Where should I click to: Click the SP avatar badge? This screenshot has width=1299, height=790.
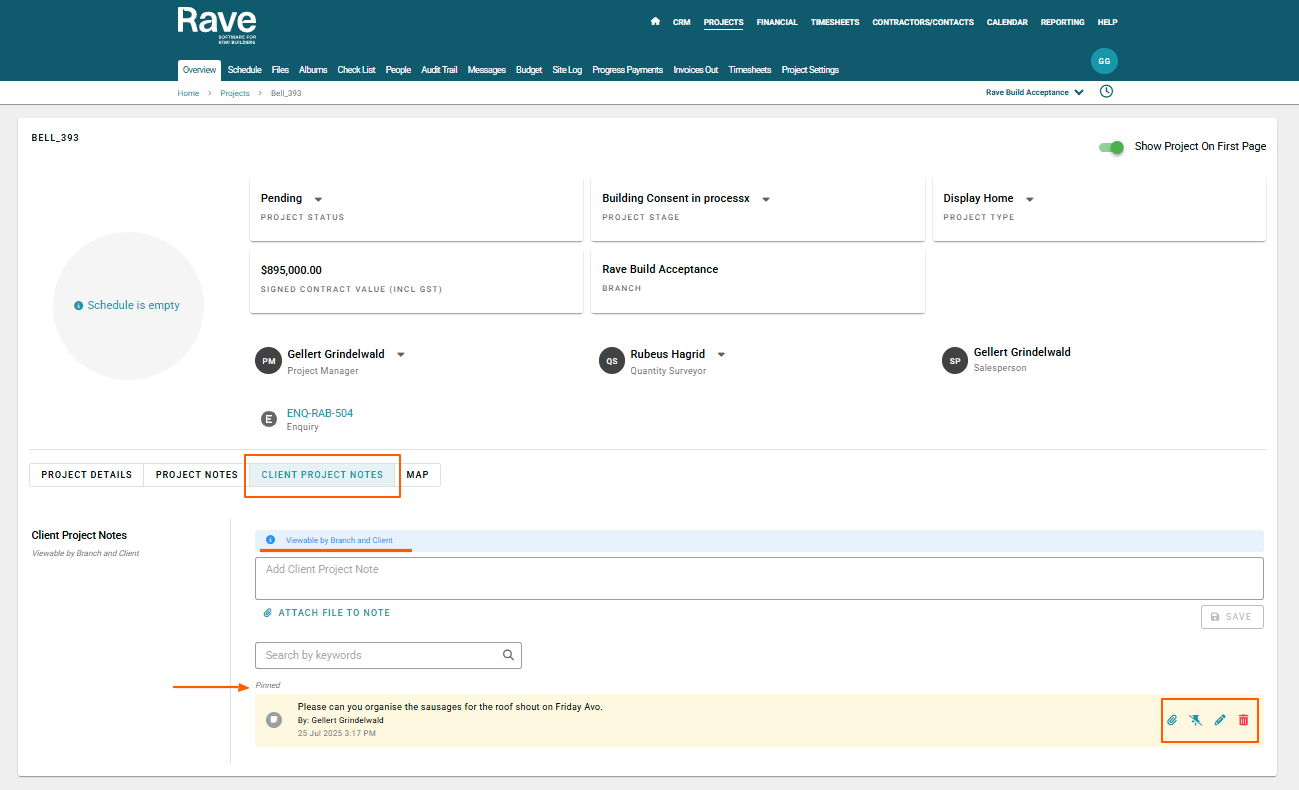tap(955, 361)
